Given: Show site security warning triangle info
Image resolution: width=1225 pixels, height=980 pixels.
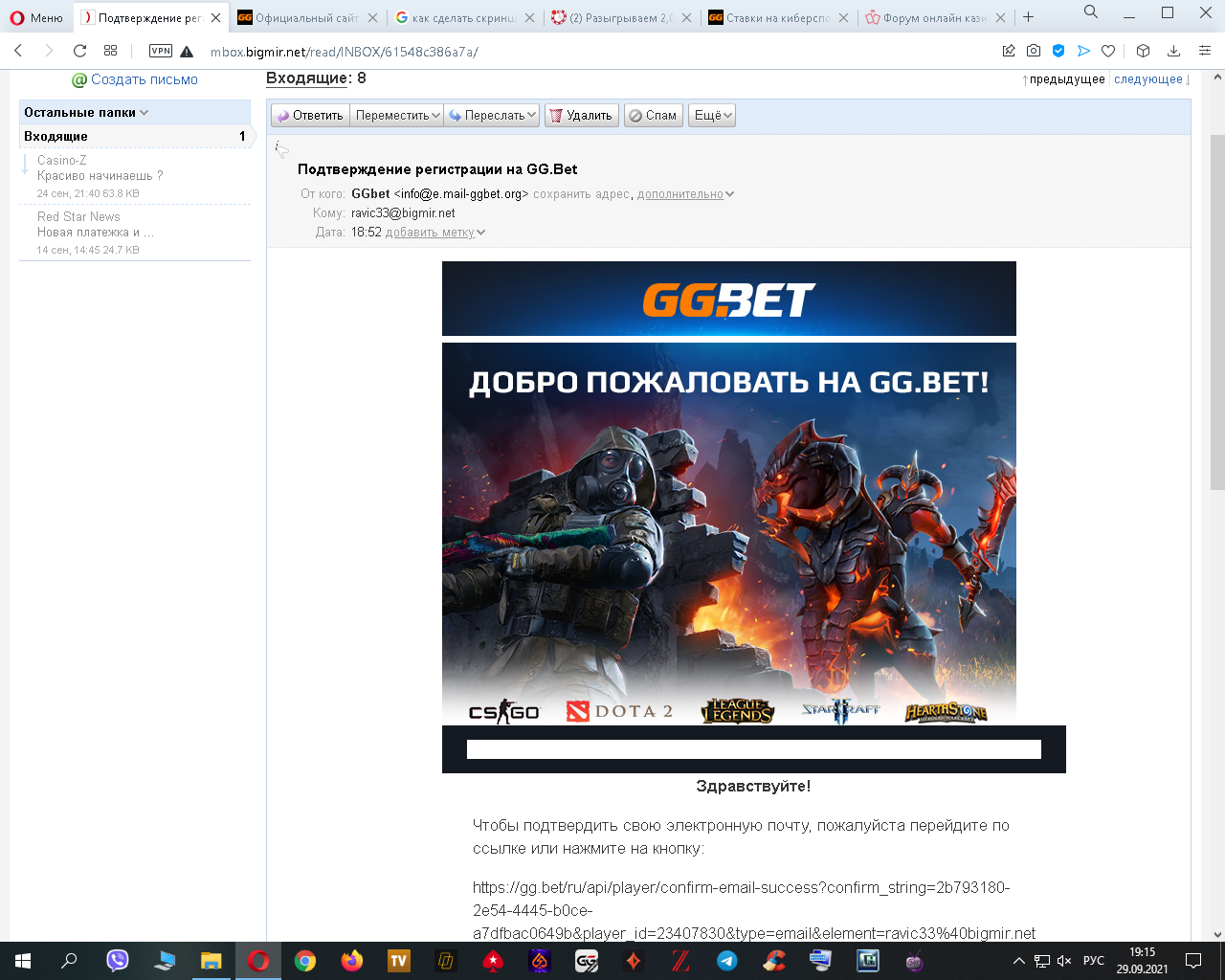Looking at the screenshot, I should point(187,52).
